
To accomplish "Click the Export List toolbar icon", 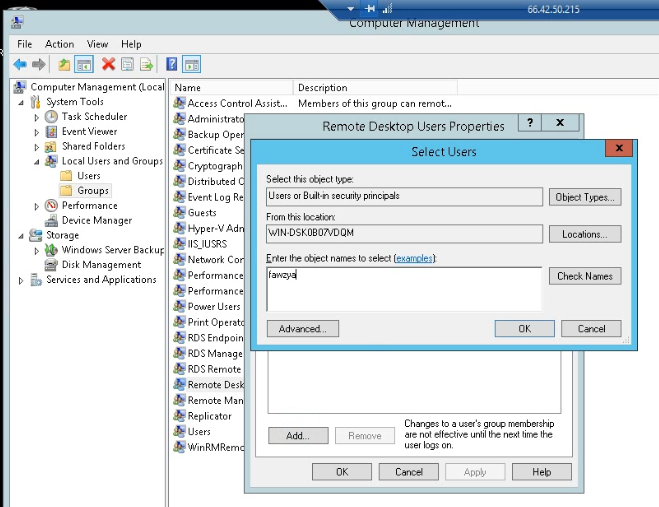I will [146, 64].
